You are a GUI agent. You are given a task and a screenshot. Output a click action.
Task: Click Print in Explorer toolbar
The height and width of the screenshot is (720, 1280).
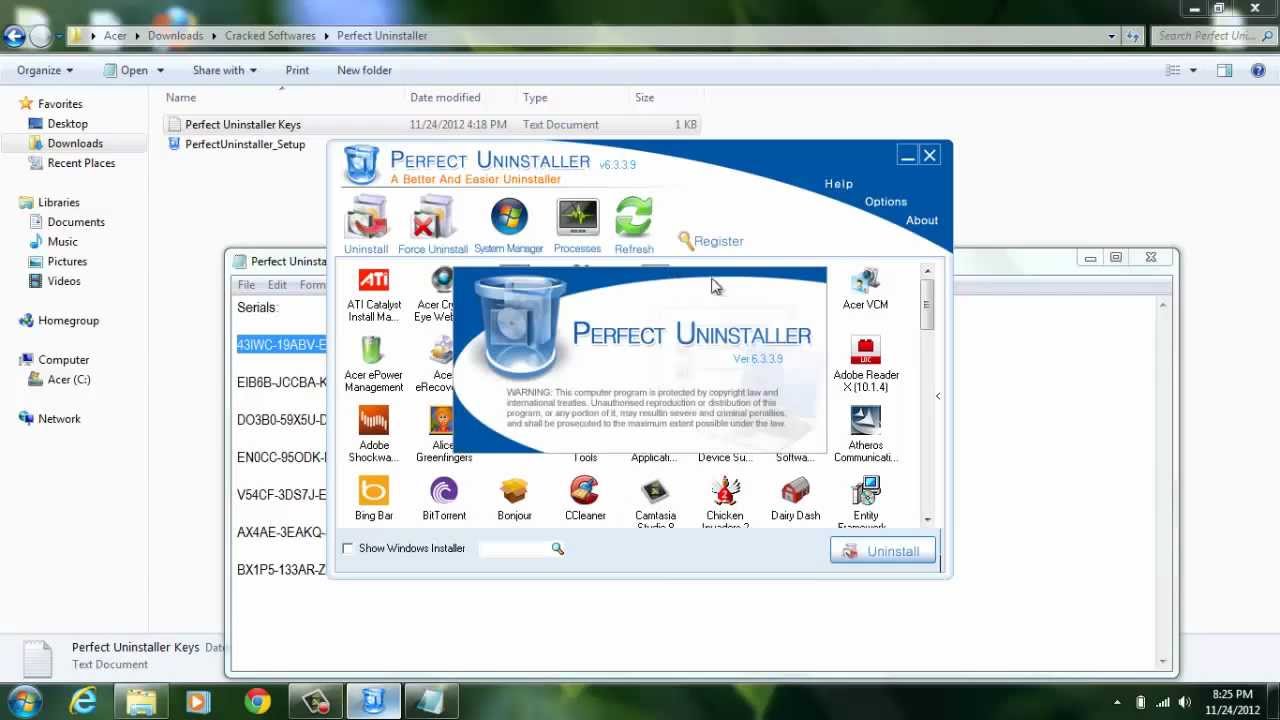(x=297, y=70)
